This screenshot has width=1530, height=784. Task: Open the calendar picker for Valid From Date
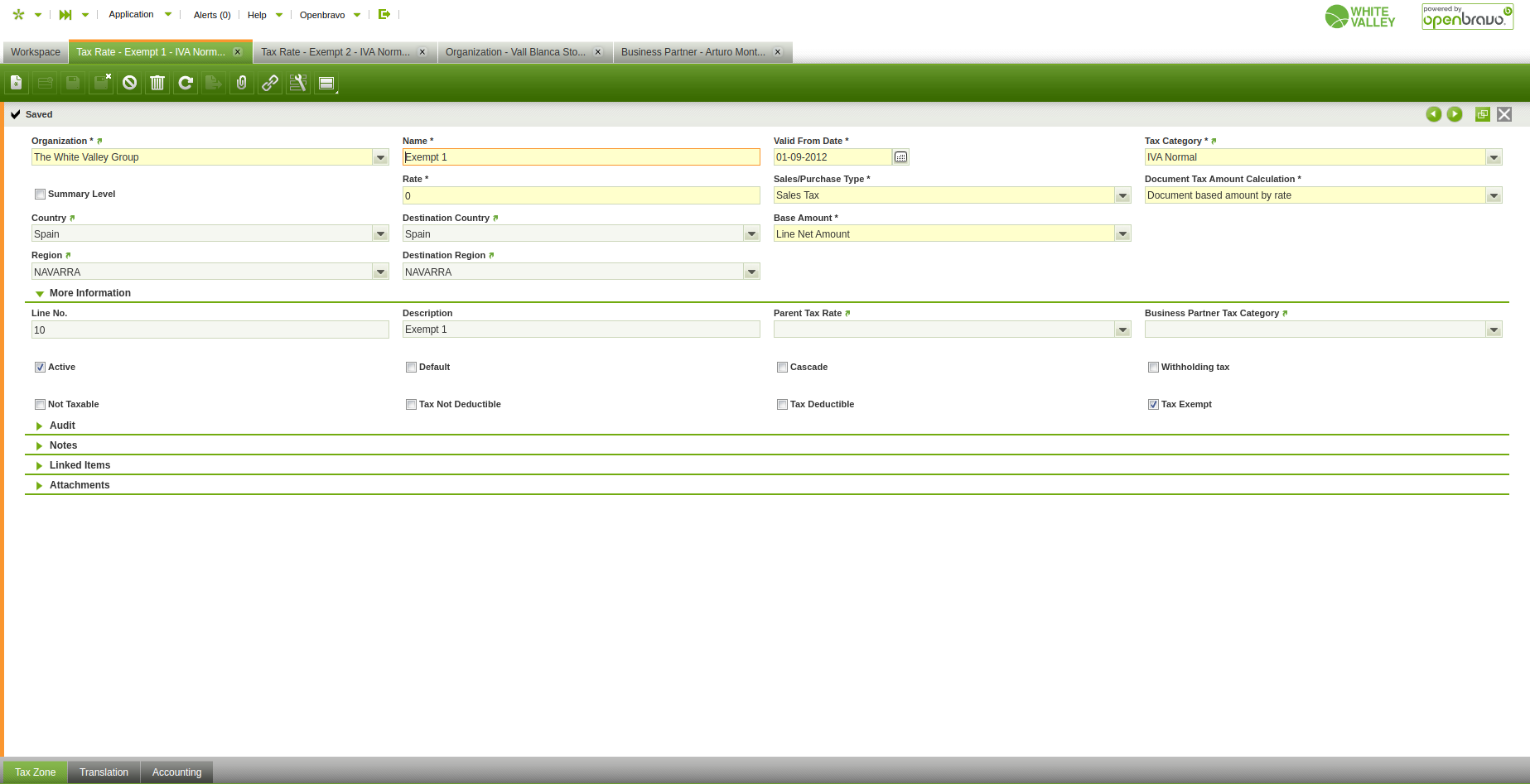click(x=901, y=157)
